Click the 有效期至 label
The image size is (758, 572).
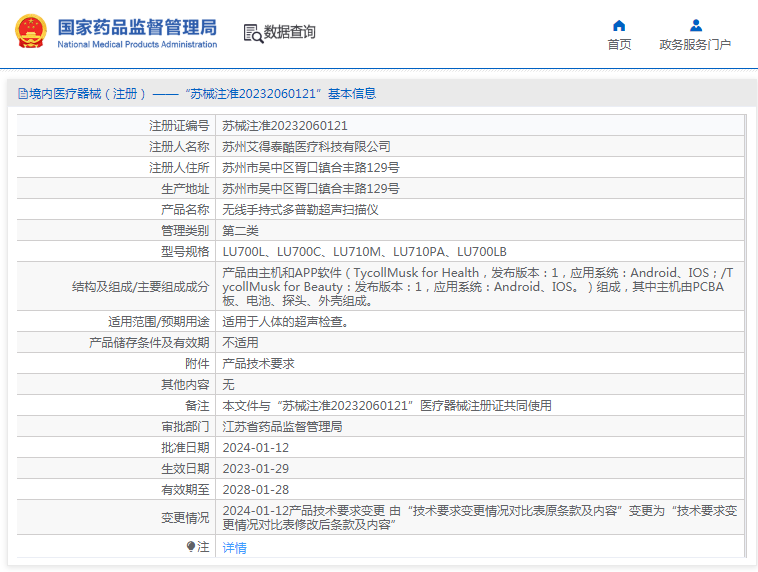(x=185, y=490)
